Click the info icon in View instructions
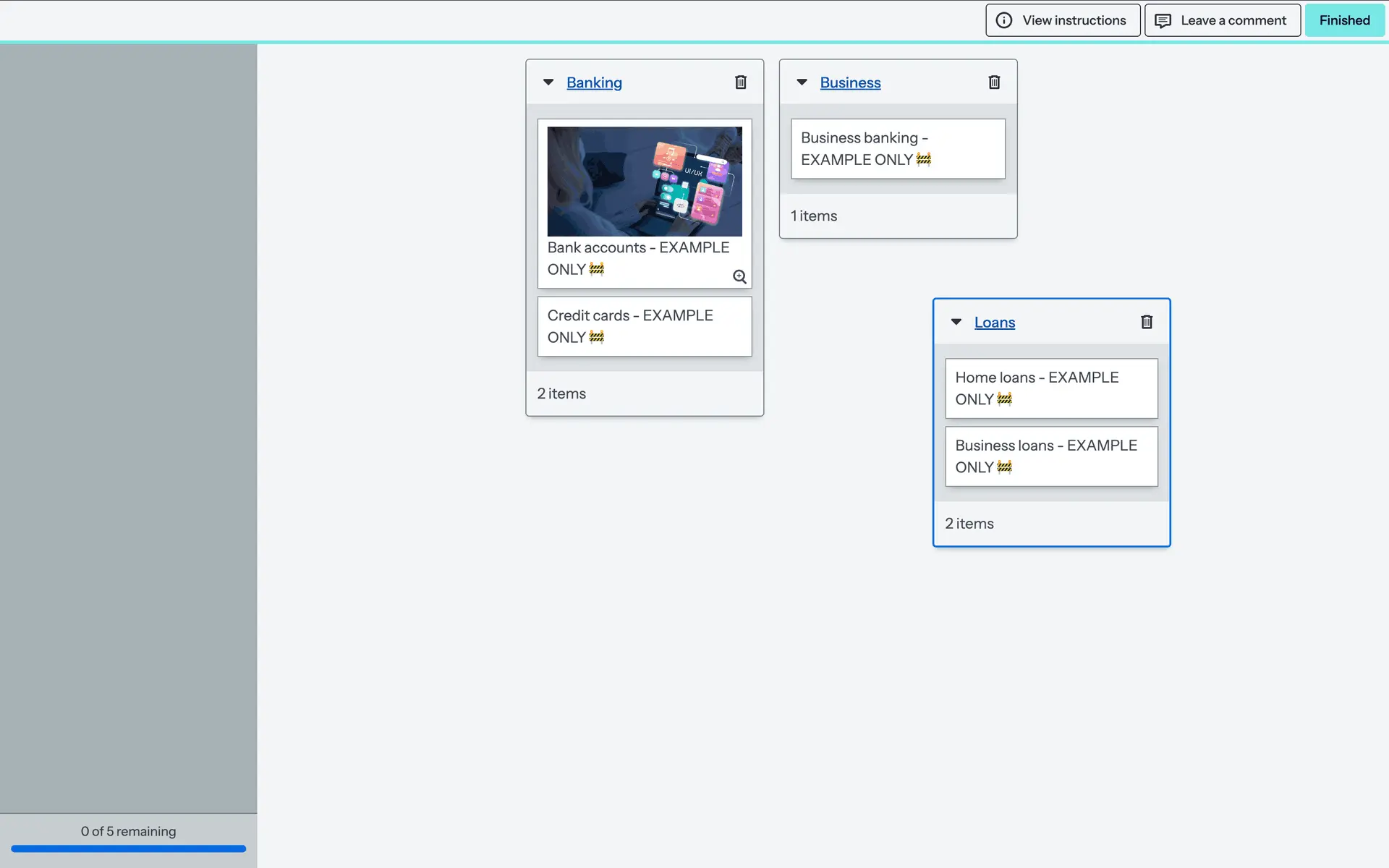The image size is (1389, 868). [1003, 20]
